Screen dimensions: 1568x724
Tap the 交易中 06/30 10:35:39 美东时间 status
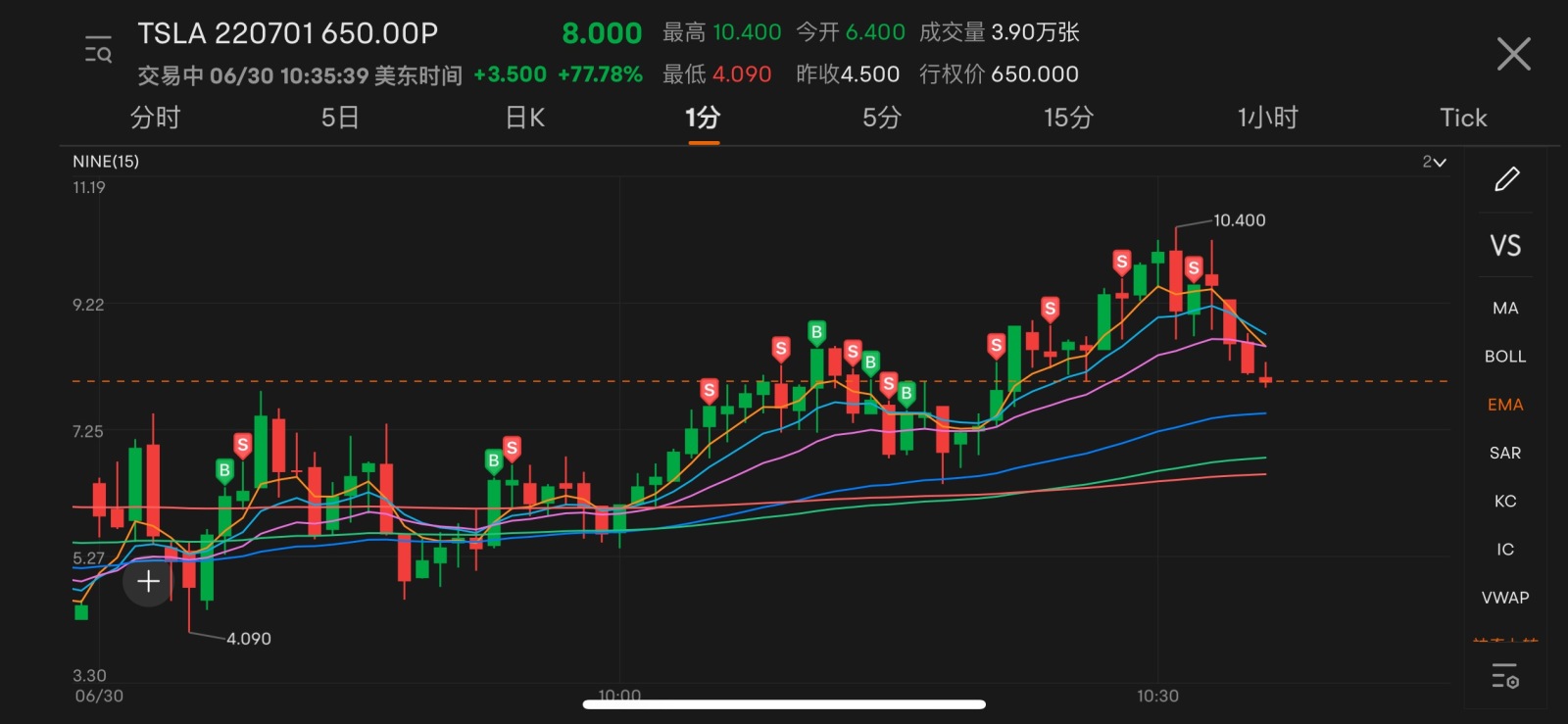point(300,75)
